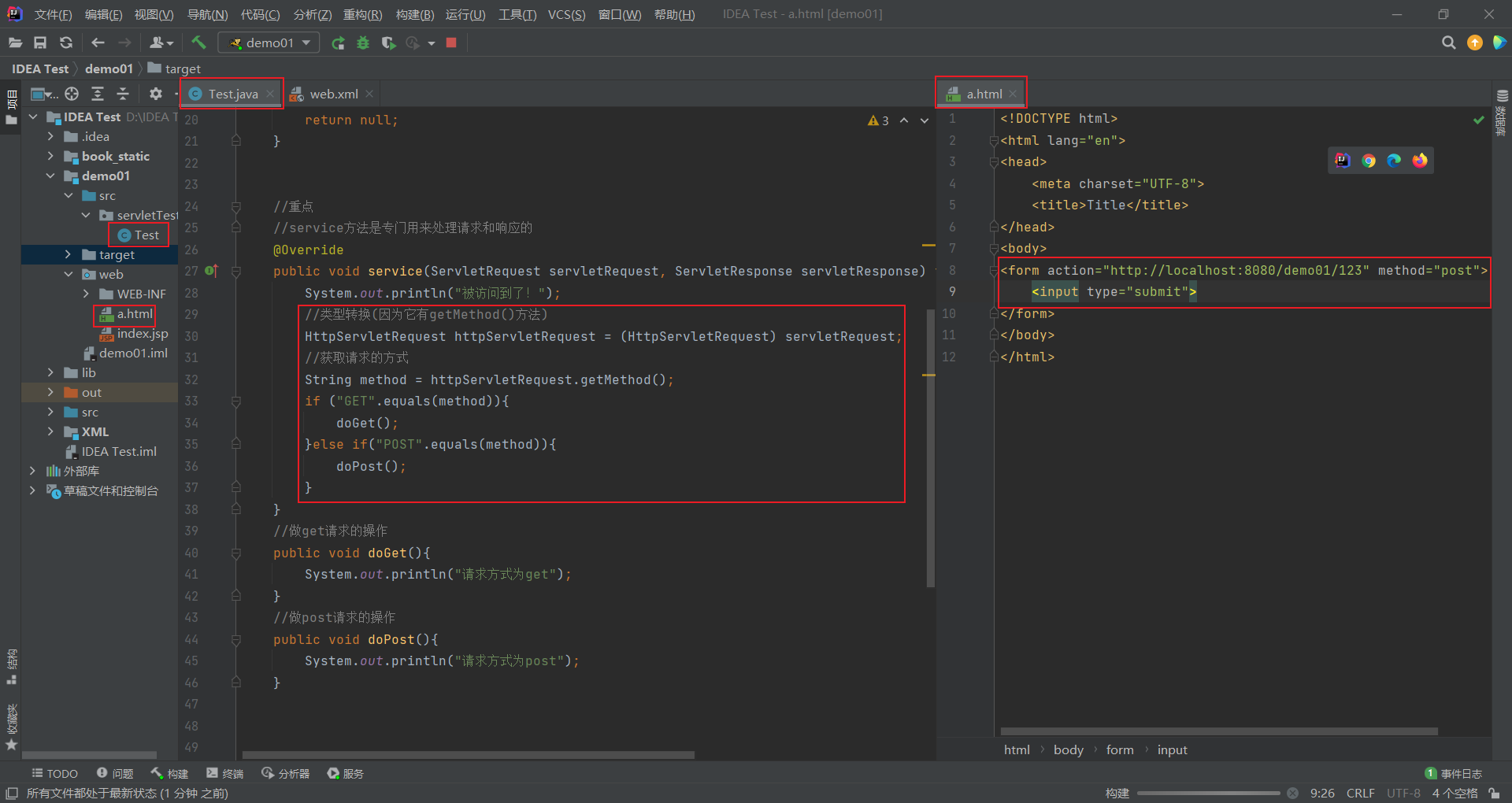Open the 问题 problems tool window
Image resolution: width=1512 pixels, height=803 pixels.
coord(115,773)
